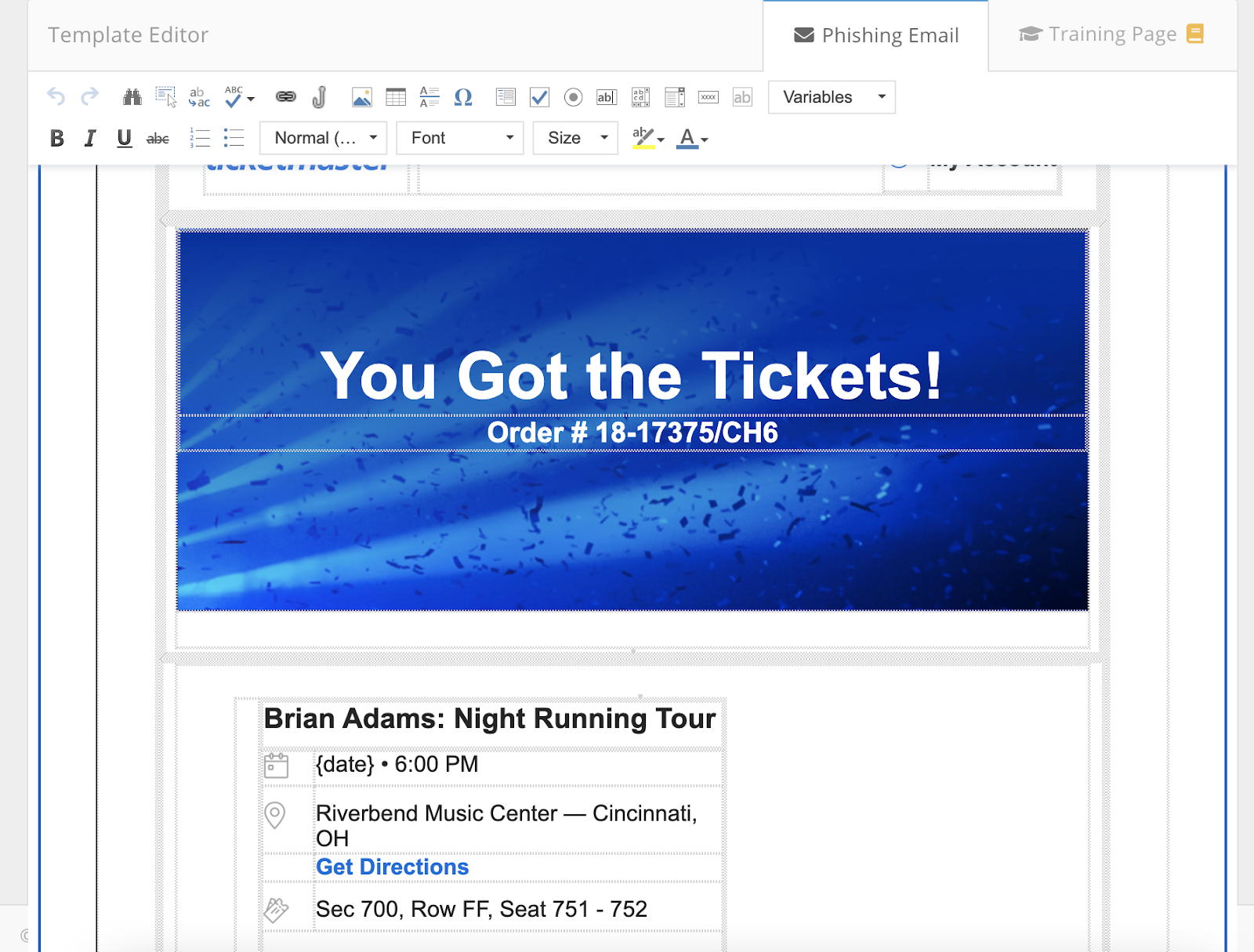Switch to the Training Page tab
The image size is (1254, 952).
[x=1112, y=34]
